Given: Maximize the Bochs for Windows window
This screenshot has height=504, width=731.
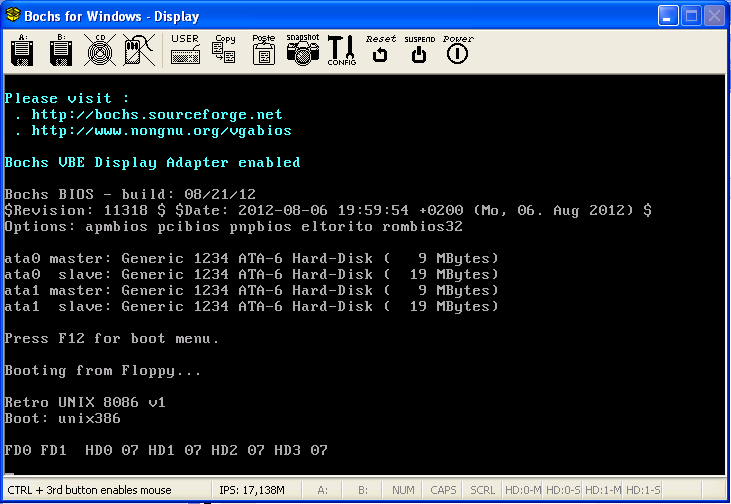Looking at the screenshot, I should (691, 16).
